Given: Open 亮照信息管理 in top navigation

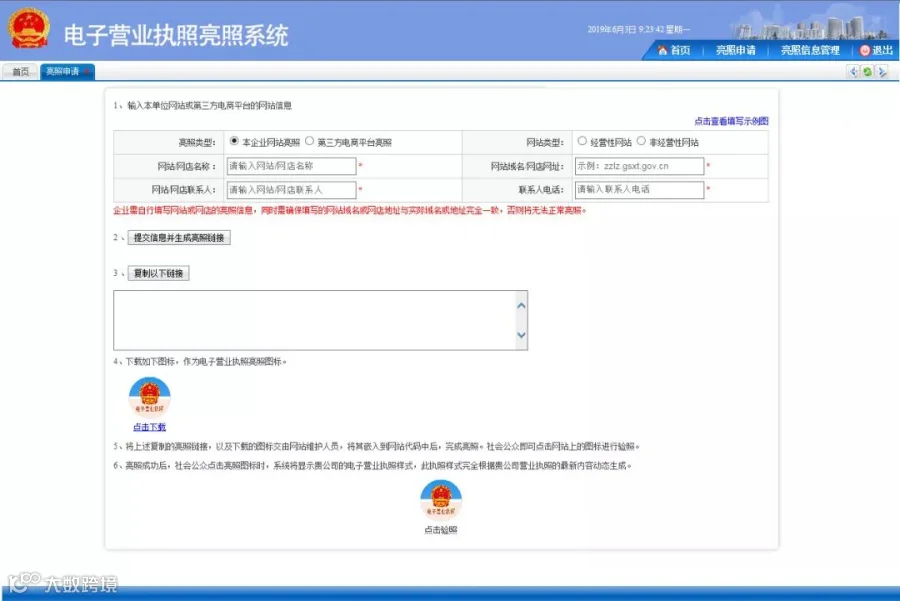Looking at the screenshot, I should tap(810, 51).
